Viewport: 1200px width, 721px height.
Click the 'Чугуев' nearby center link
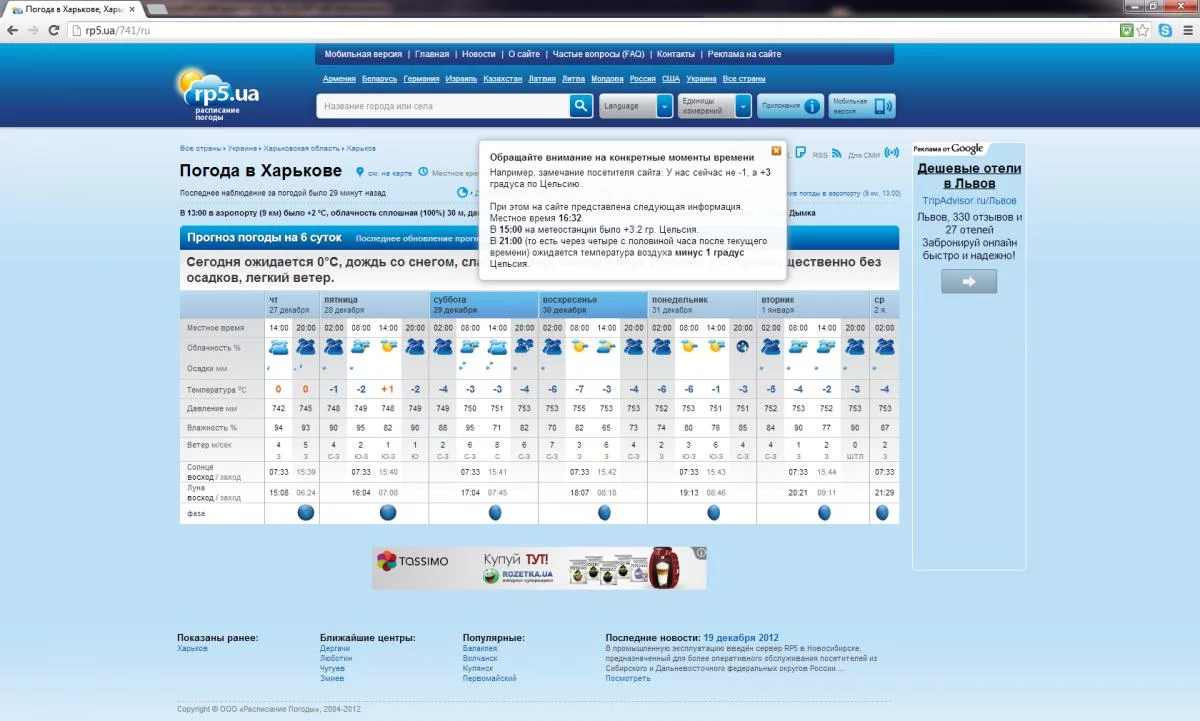pos(332,669)
